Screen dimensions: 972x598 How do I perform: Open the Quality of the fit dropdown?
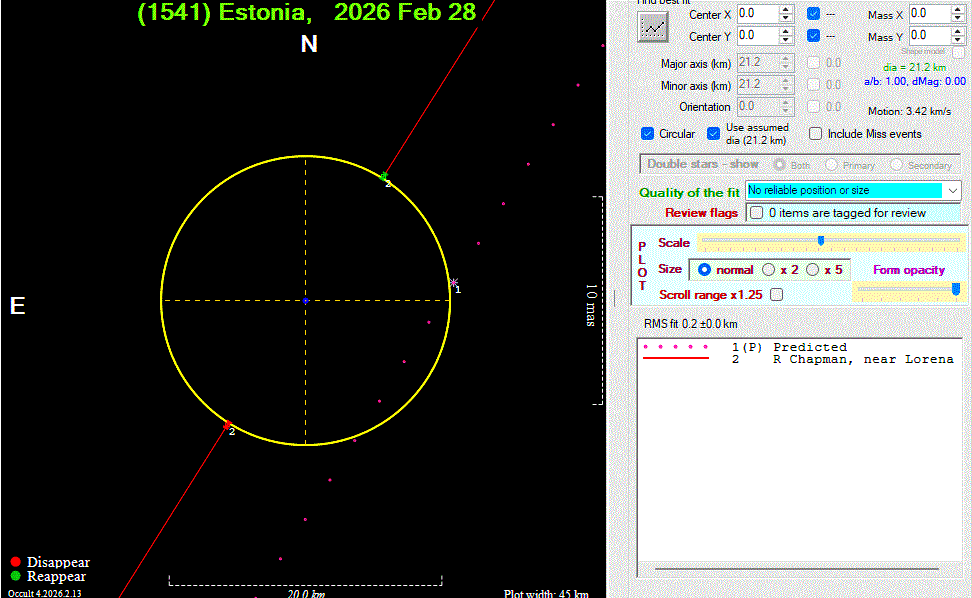point(952,190)
